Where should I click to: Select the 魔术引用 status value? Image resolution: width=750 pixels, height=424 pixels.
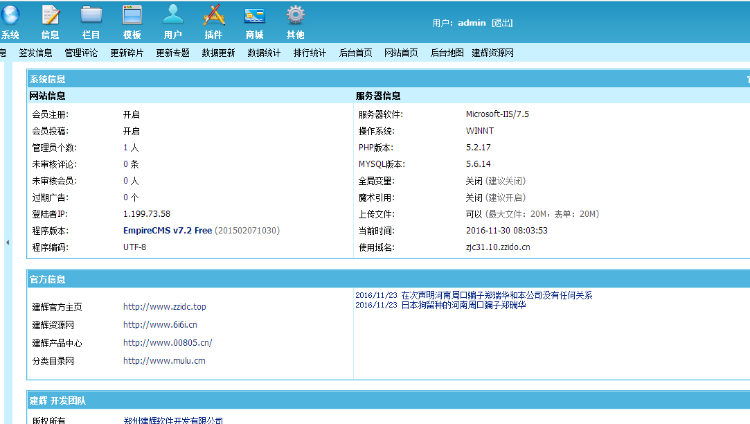pyautogui.click(x=496, y=198)
